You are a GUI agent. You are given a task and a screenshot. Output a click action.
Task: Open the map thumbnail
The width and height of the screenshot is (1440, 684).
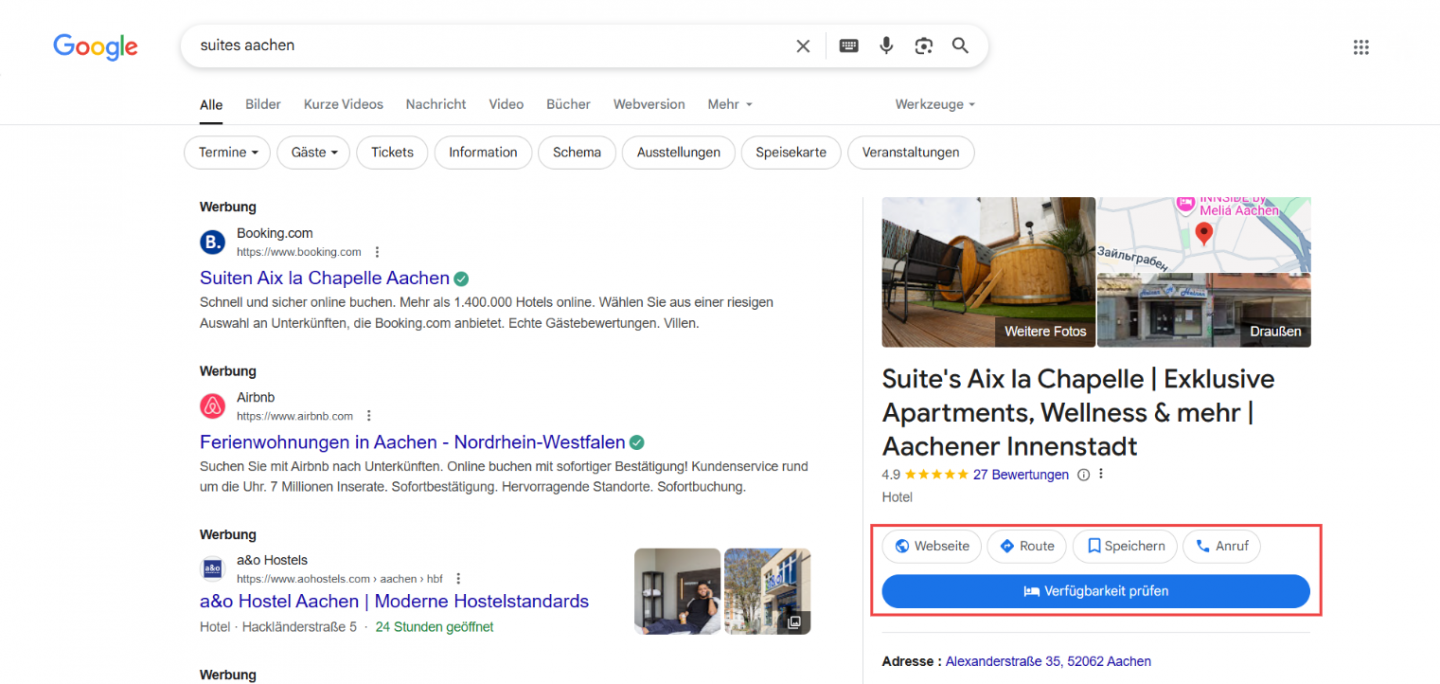1204,234
